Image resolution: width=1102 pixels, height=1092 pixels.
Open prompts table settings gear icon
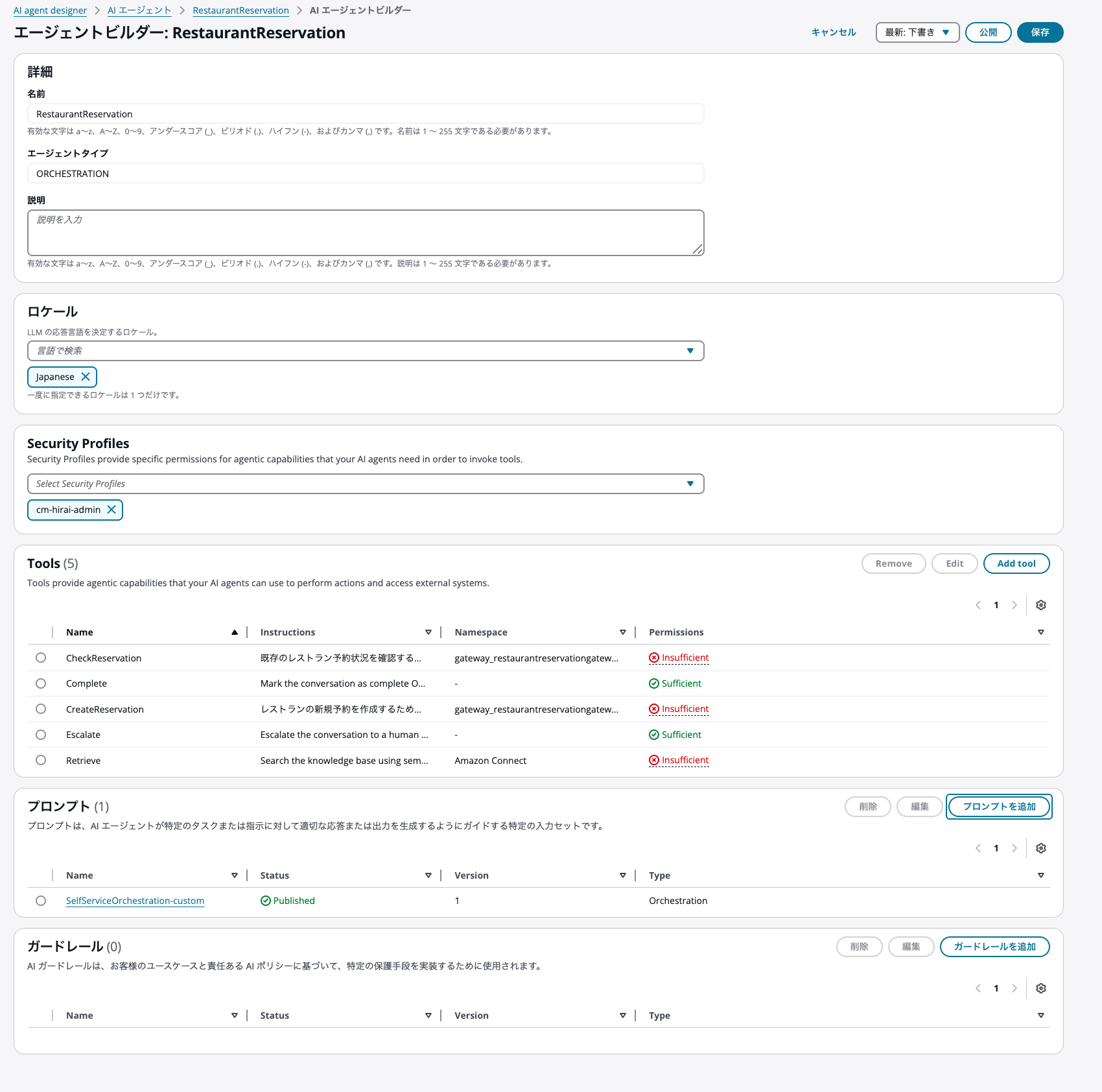(1041, 848)
